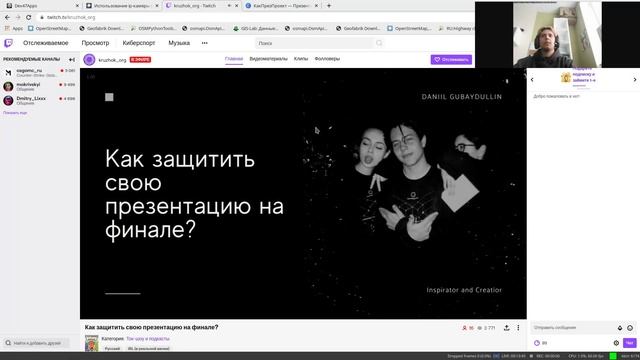Image resolution: width=640 pixels, height=360 pixels.
Task: Open the GIS-Lab bookmark
Action: pos(256,29)
